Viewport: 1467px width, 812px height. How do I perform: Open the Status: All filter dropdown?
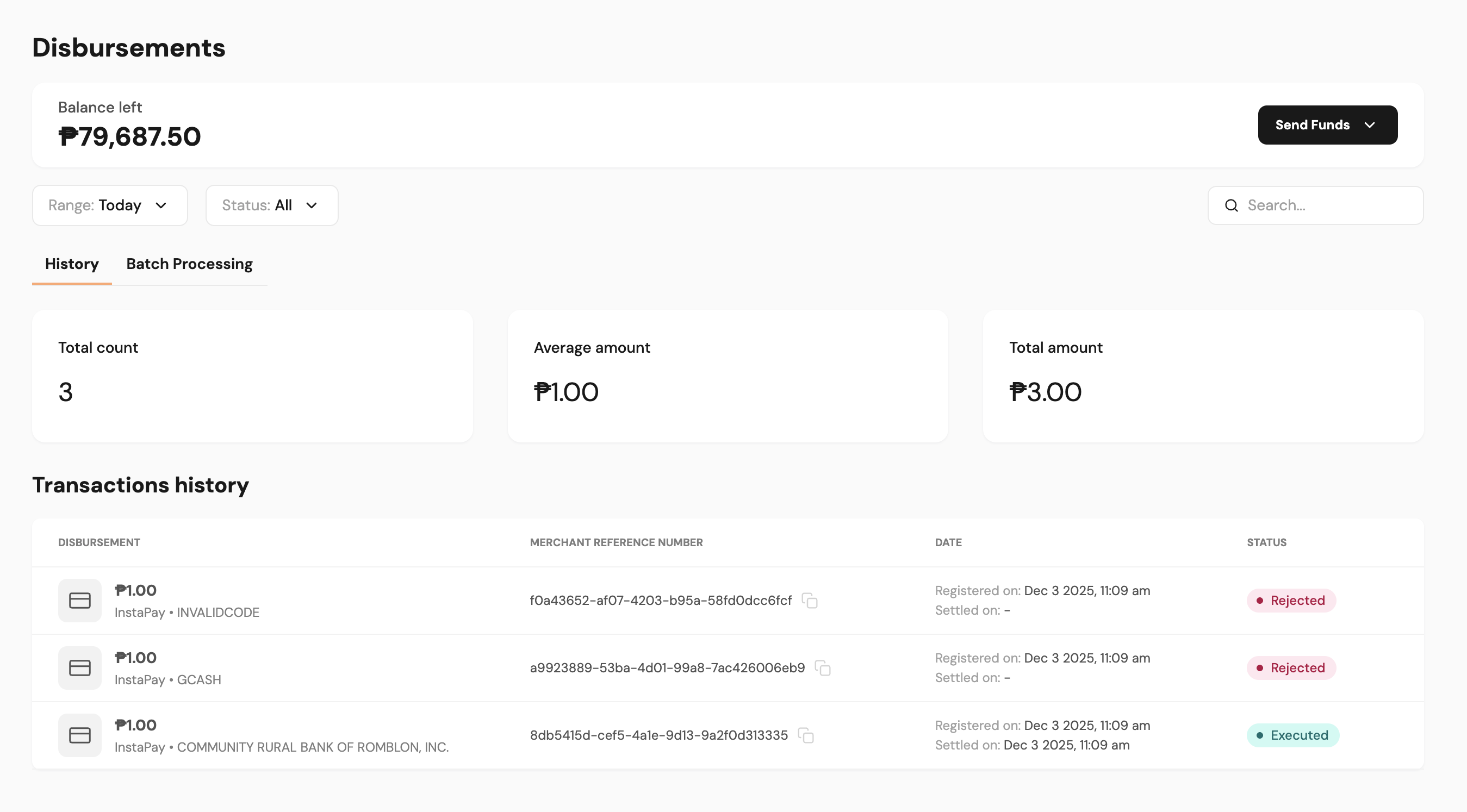pyautogui.click(x=272, y=205)
